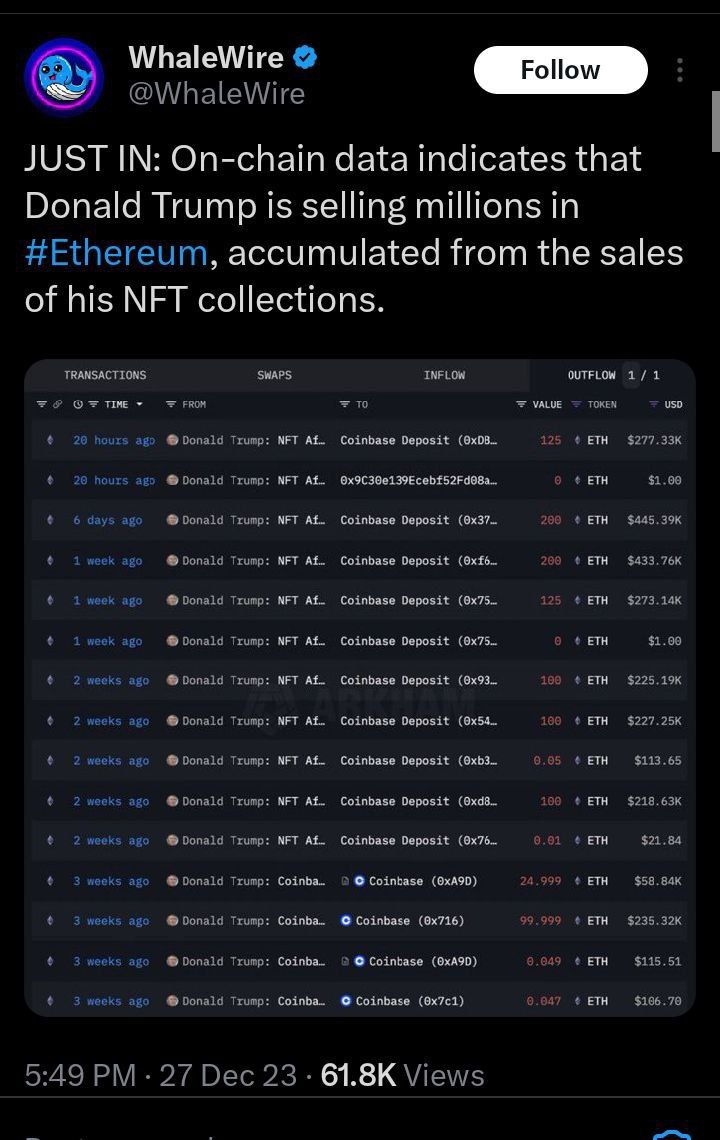Image resolution: width=720 pixels, height=1140 pixels.
Task: Click the FROM column filter icon
Action: (x=171, y=405)
